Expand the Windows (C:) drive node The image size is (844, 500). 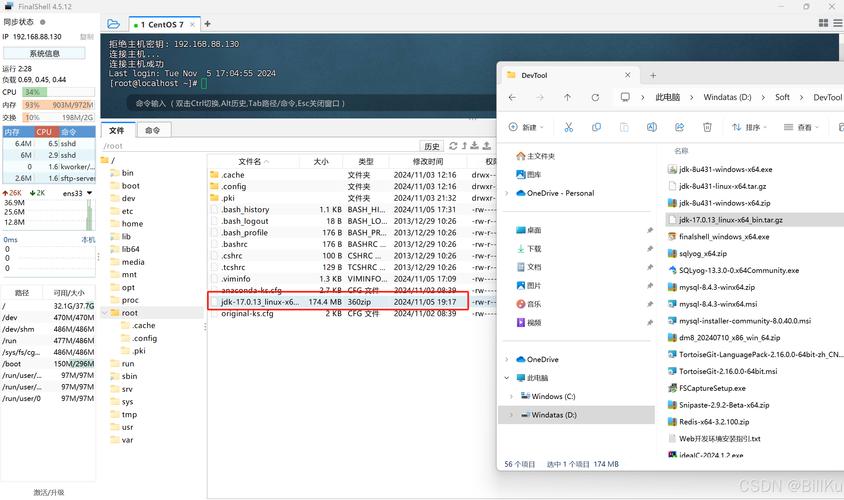512,397
